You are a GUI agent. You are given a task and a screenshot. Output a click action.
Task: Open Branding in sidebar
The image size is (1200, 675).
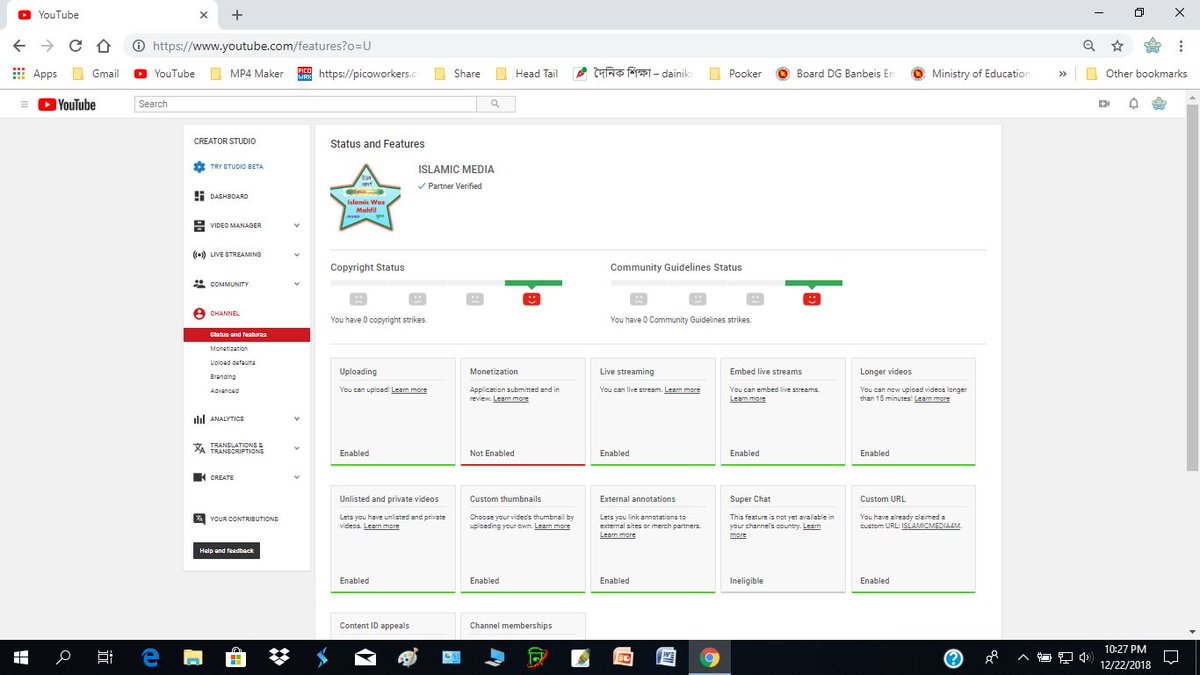tap(224, 377)
